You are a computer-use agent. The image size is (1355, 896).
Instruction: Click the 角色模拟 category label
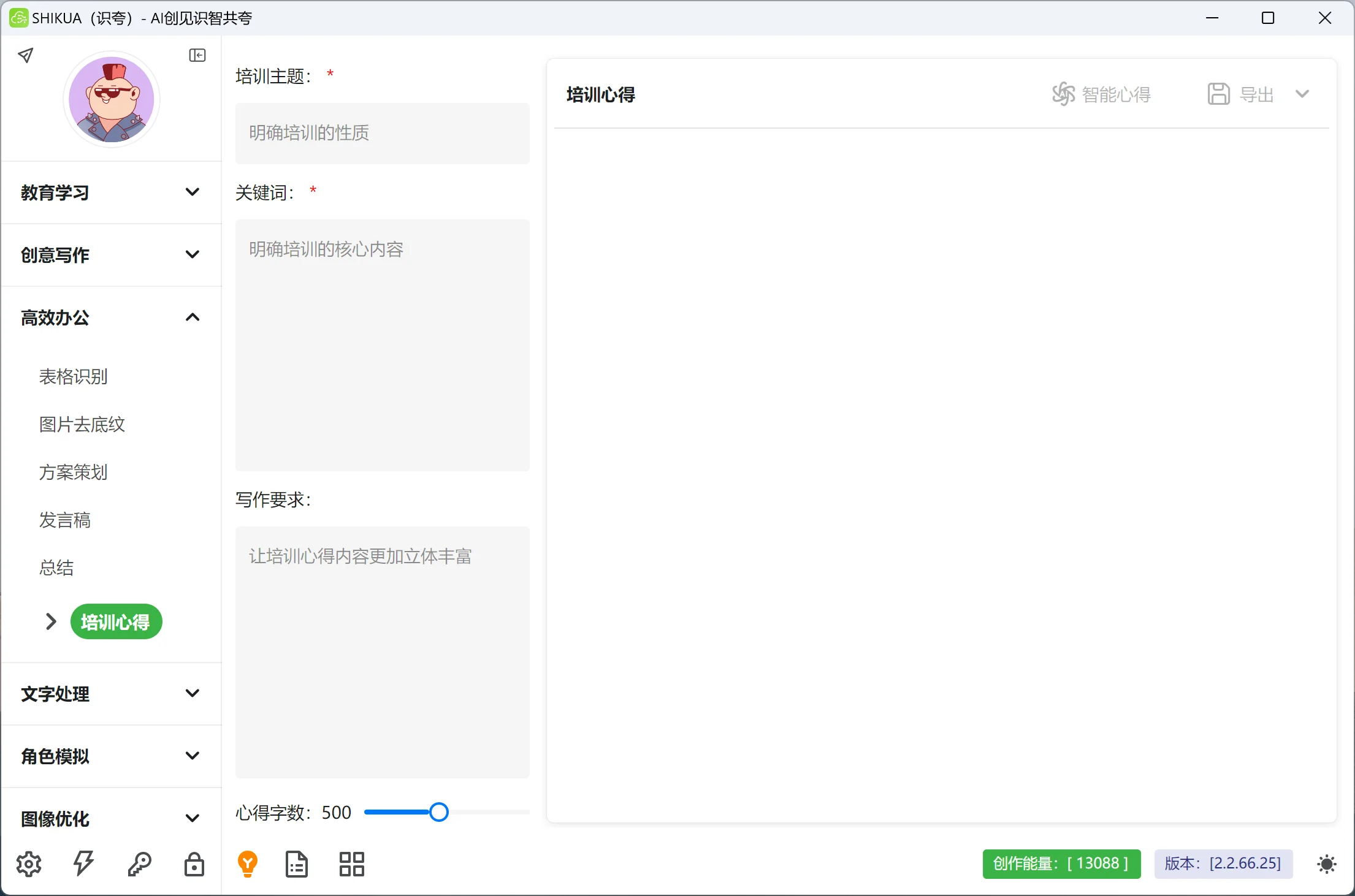click(x=55, y=756)
